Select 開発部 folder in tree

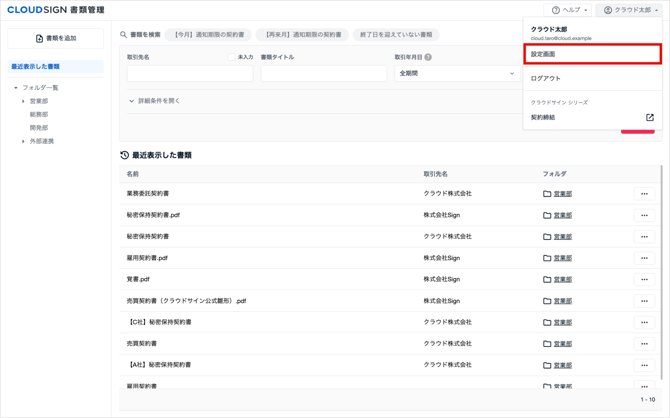point(39,128)
